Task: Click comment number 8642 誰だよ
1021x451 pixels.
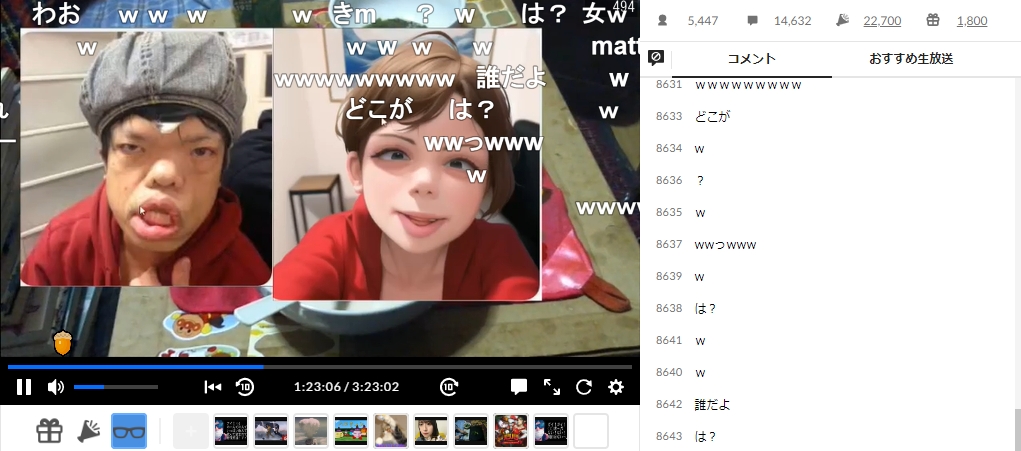Action: click(714, 404)
